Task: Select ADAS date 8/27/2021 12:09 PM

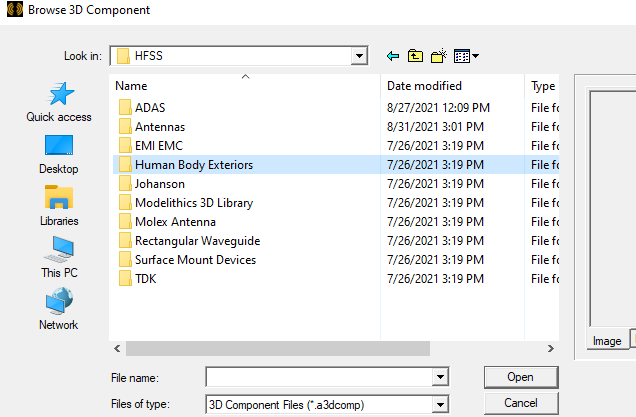Action: pyautogui.click(x=438, y=108)
